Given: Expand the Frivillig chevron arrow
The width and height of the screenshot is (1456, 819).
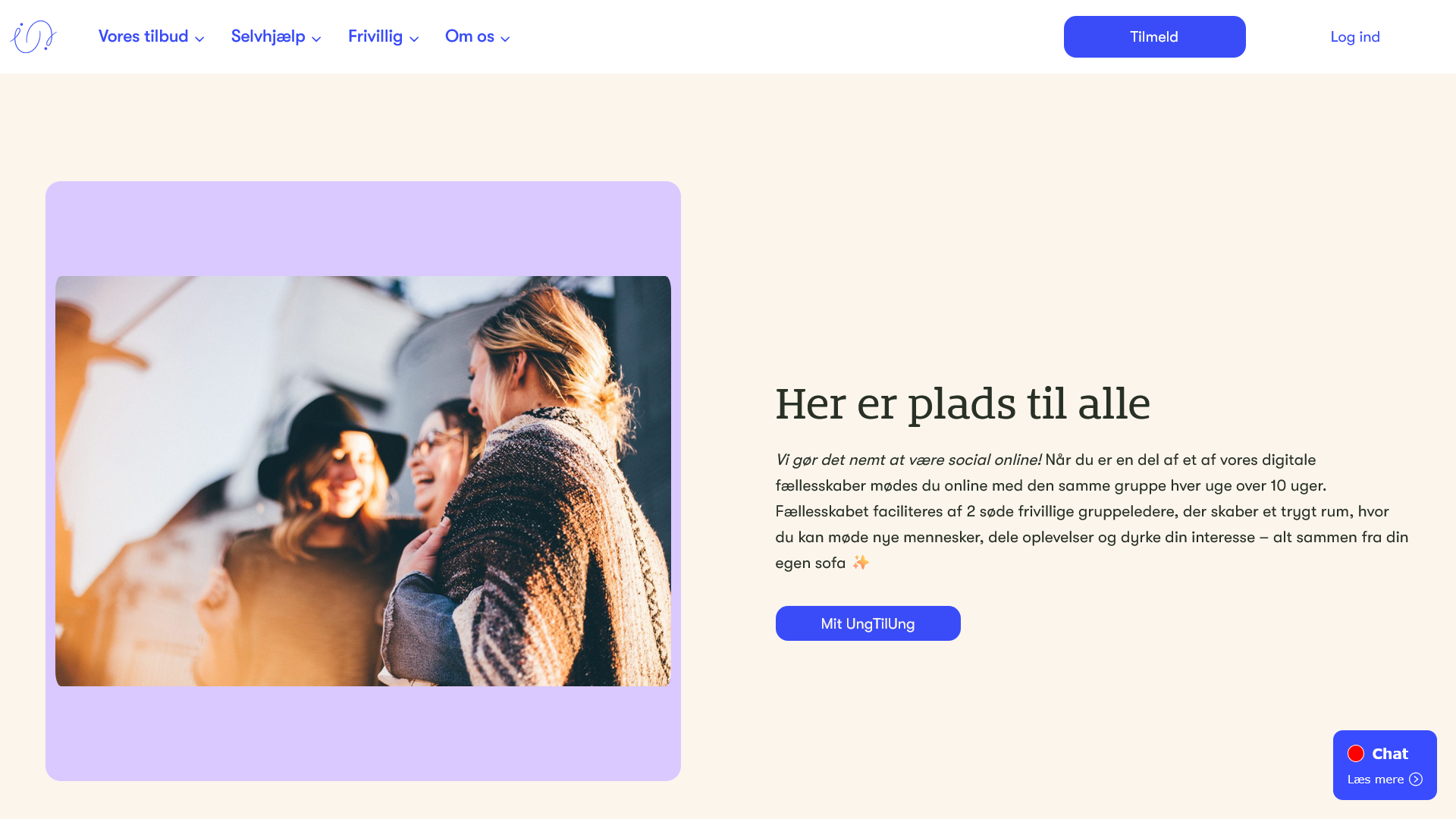Looking at the screenshot, I should pos(414,39).
